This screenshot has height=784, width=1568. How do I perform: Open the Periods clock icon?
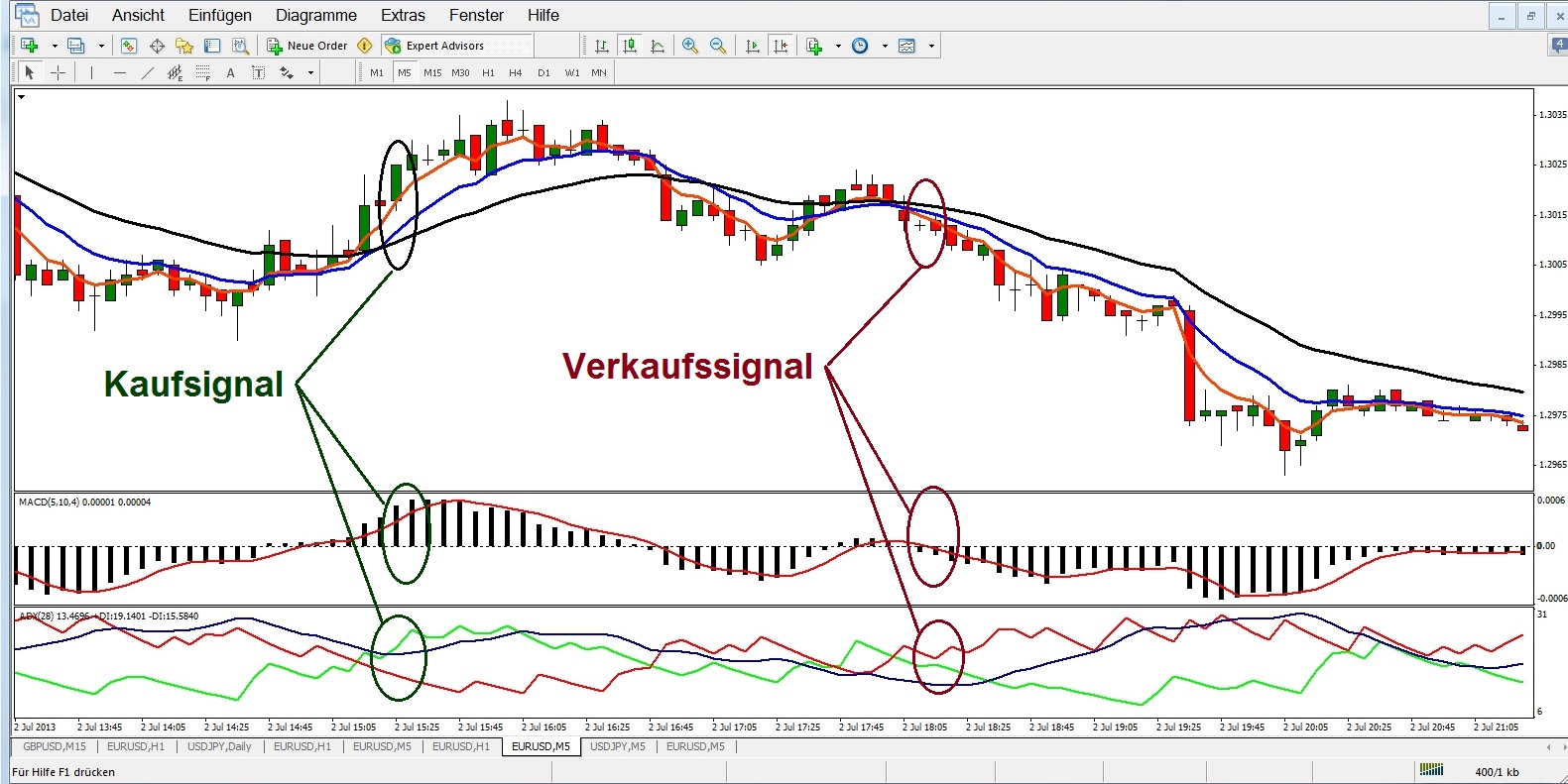[860, 46]
